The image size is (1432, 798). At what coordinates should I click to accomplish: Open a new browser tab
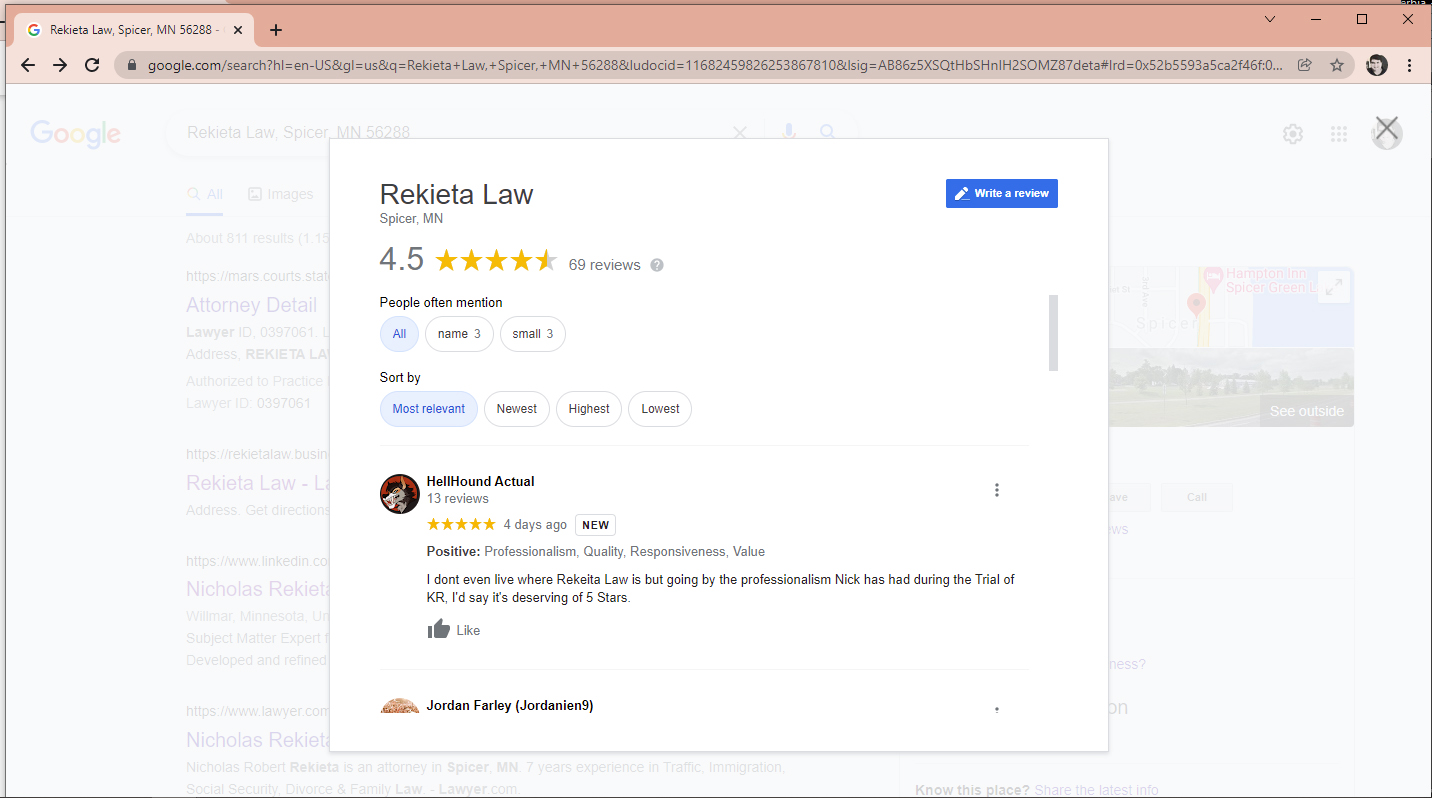coord(276,30)
